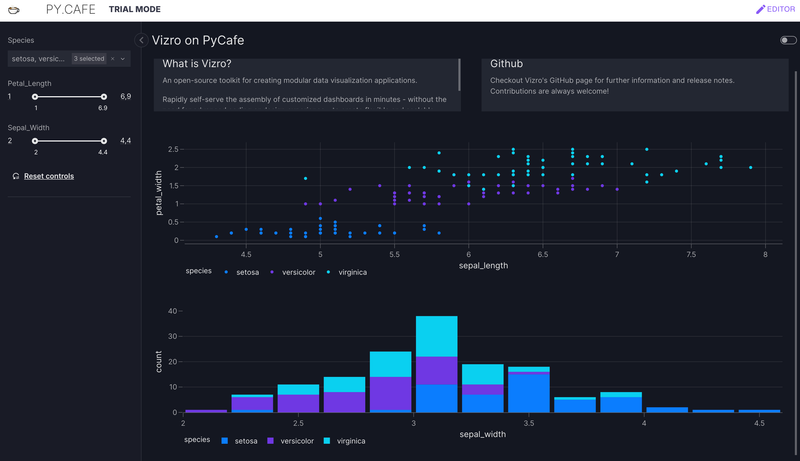This screenshot has width=800, height=461.
Task: Click the main page vertical scrollbar
Action: click(796, 263)
